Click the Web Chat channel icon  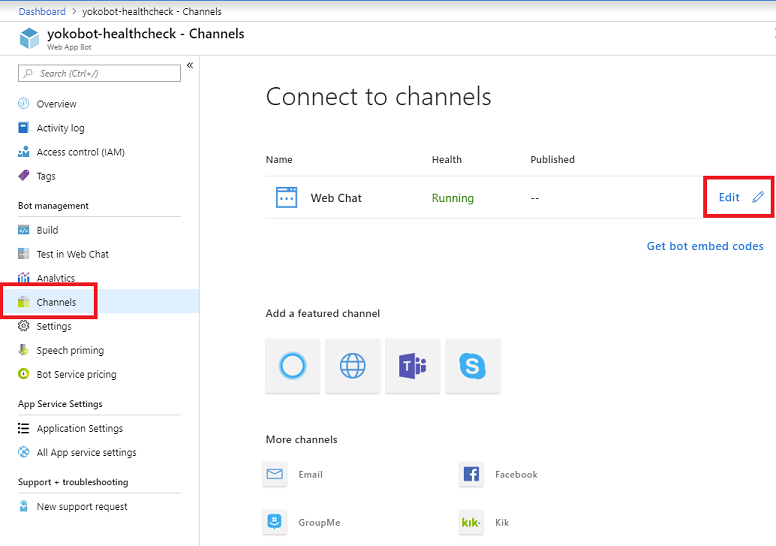tap(287, 198)
